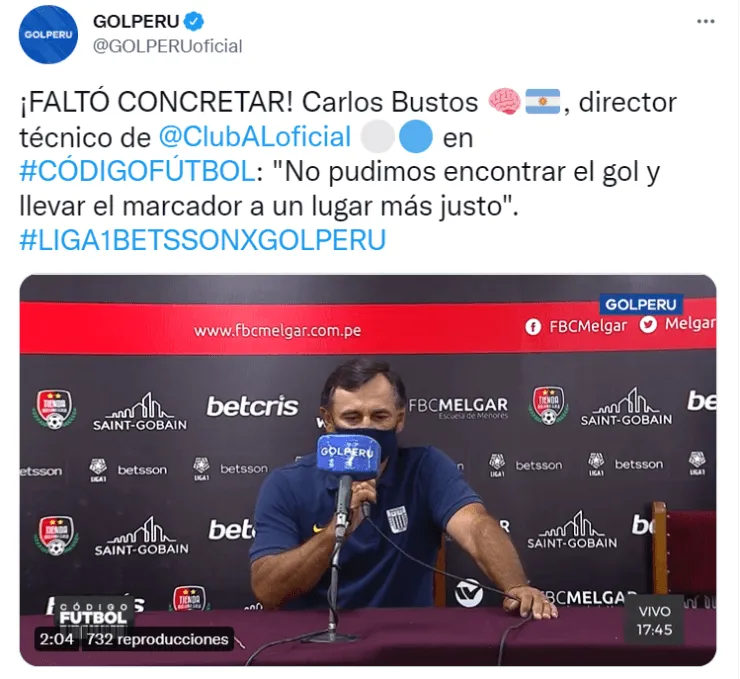
Task: Open the #CÓDIGOFÚTBOL hashtag
Action: click(x=137, y=171)
